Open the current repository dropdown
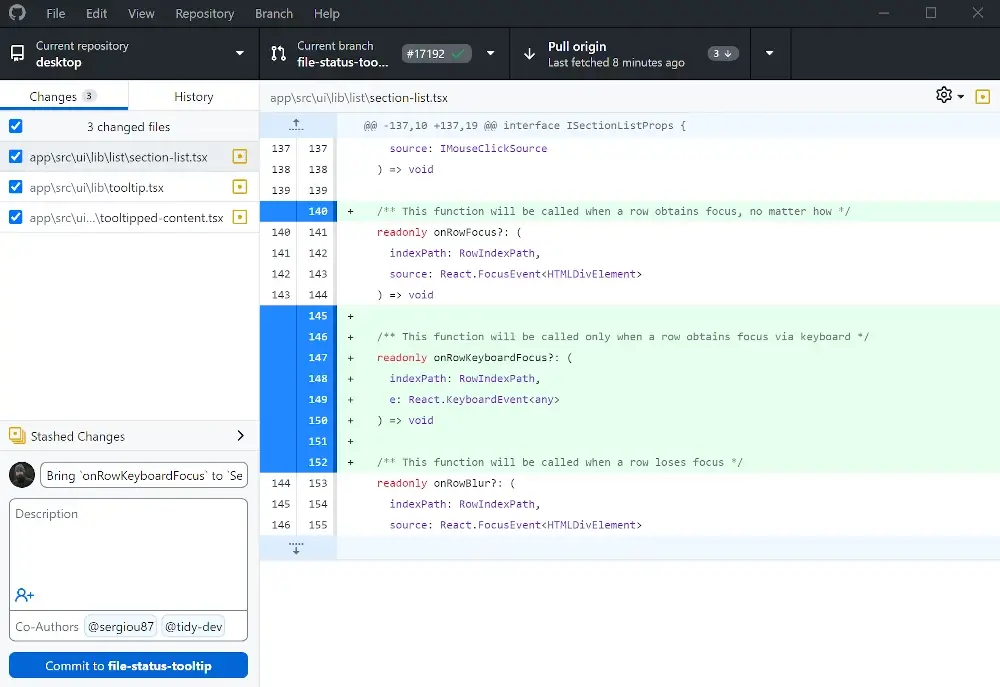Image resolution: width=1000 pixels, height=687 pixels. [x=239, y=53]
